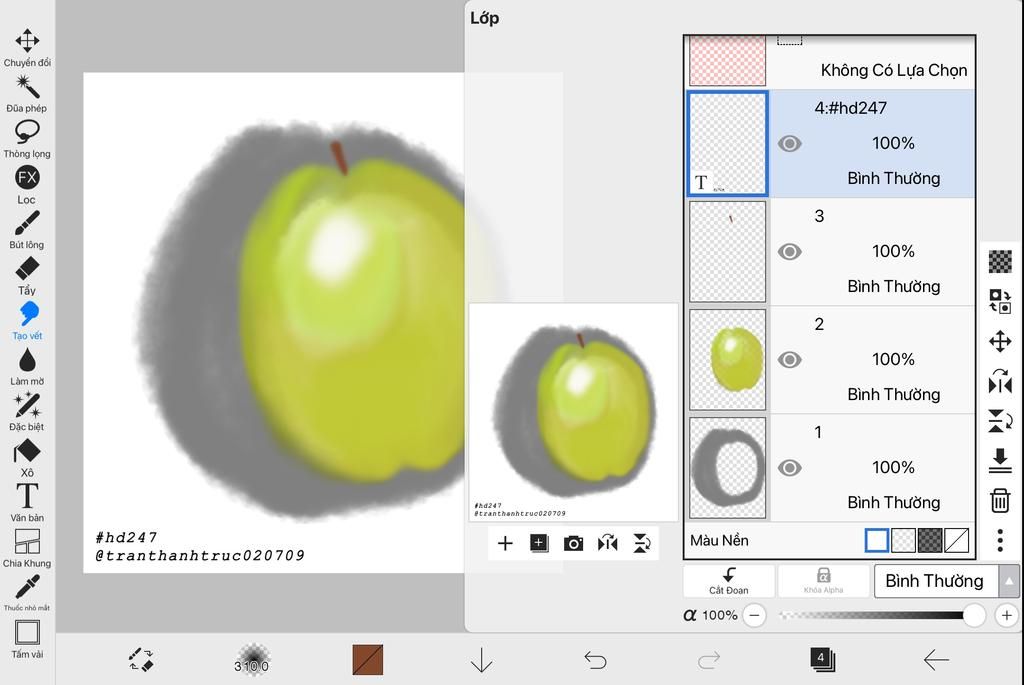
Task: Add a new layer with plus icon
Action: click(505, 543)
